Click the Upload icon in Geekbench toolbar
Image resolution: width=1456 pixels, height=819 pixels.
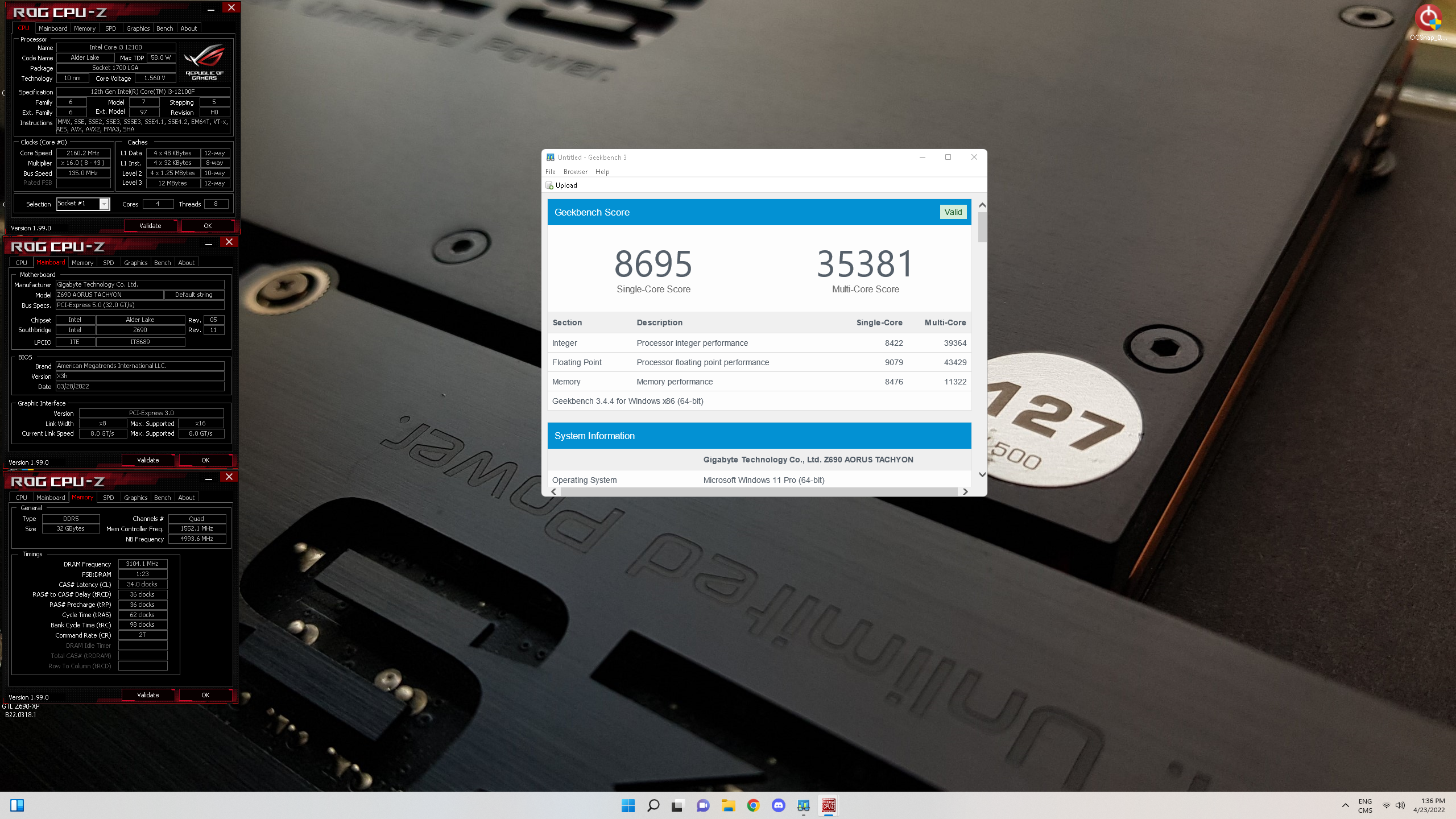[549, 185]
